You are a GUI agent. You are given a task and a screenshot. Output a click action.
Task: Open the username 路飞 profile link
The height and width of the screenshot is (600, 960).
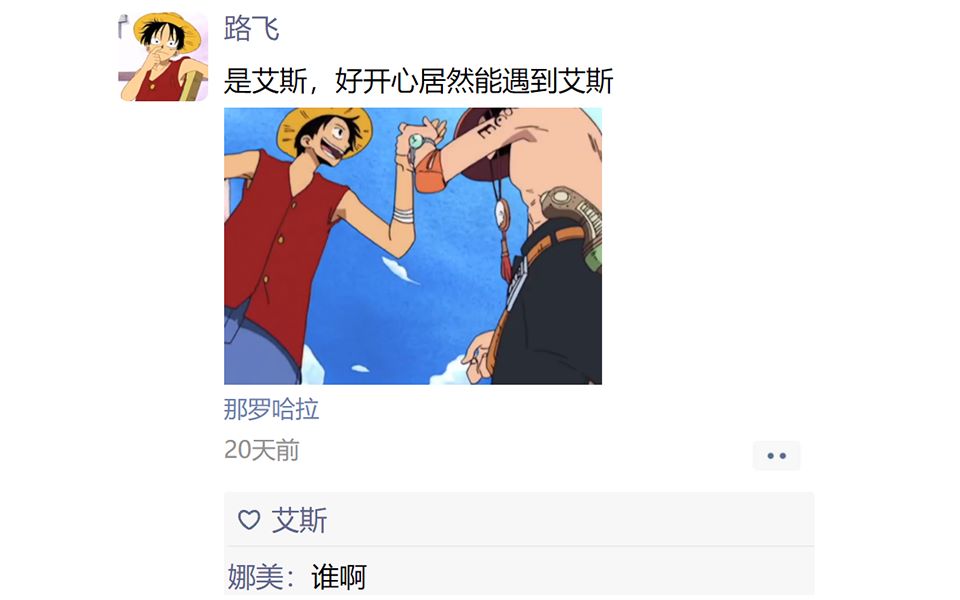click(x=252, y=29)
